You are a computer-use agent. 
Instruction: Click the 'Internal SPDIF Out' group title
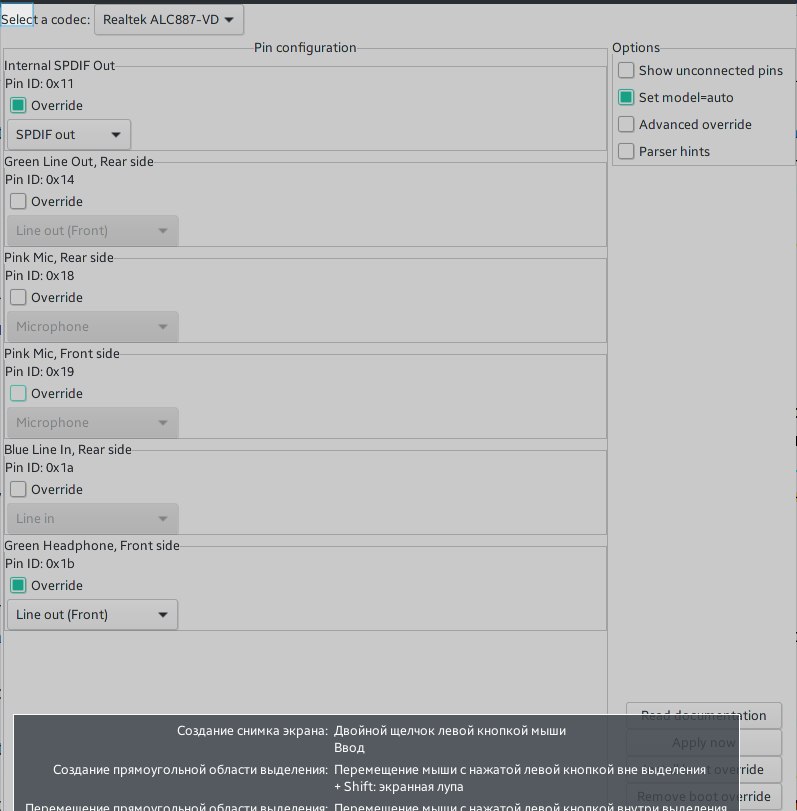(x=59, y=66)
